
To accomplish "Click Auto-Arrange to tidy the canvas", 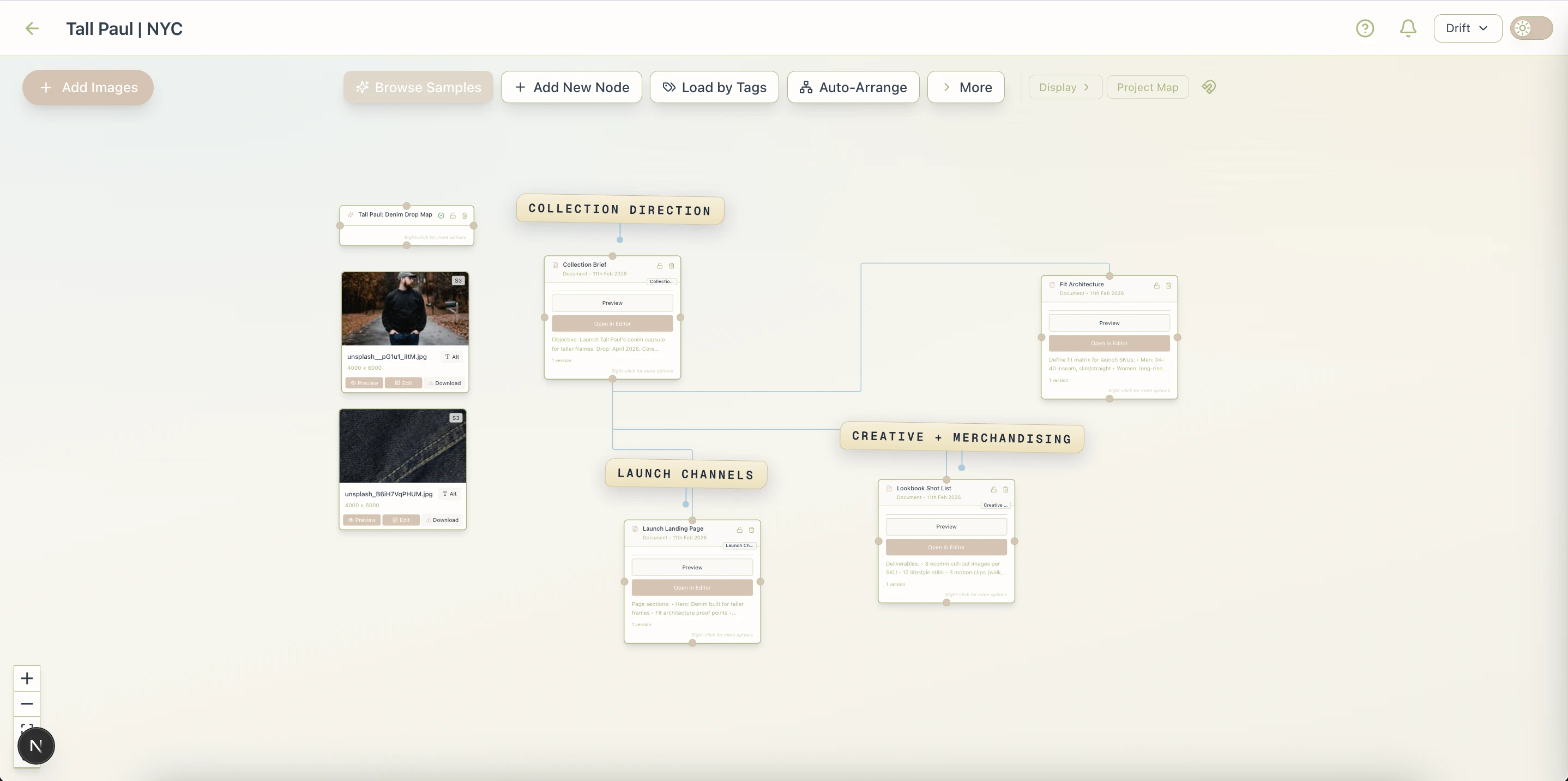I will click(x=853, y=87).
